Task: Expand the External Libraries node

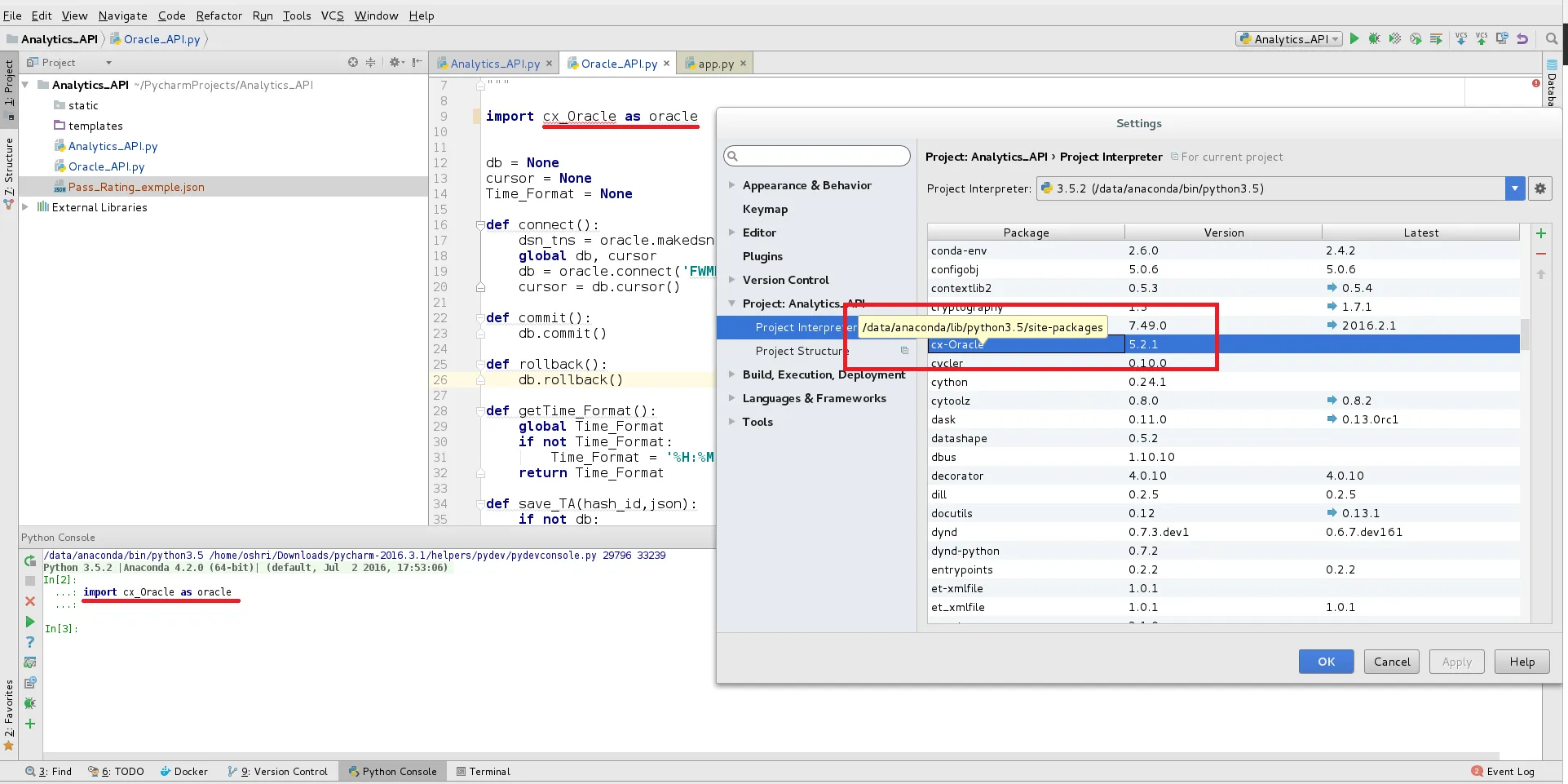Action: (25, 207)
